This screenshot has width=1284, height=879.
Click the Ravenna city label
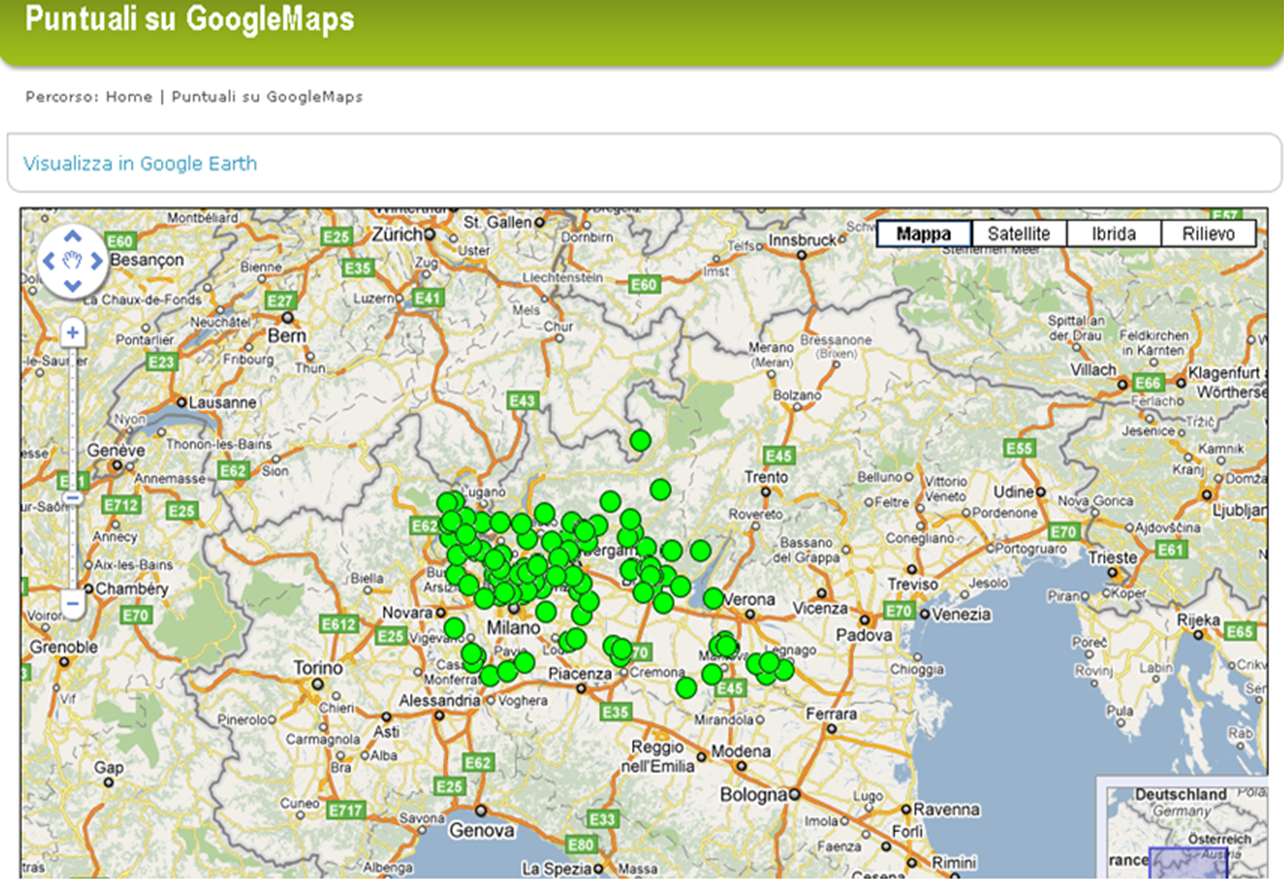[946, 809]
